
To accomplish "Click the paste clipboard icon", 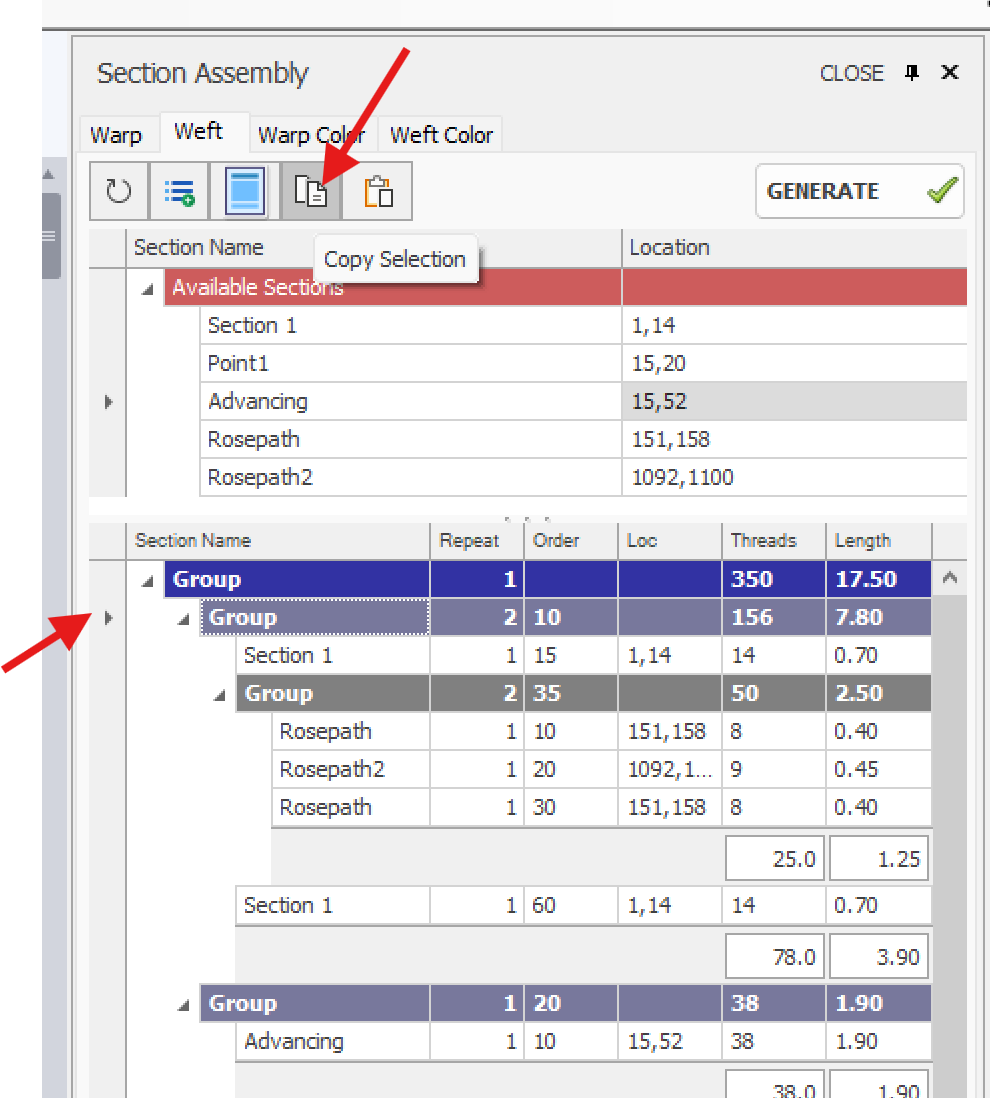I will (x=378, y=191).
